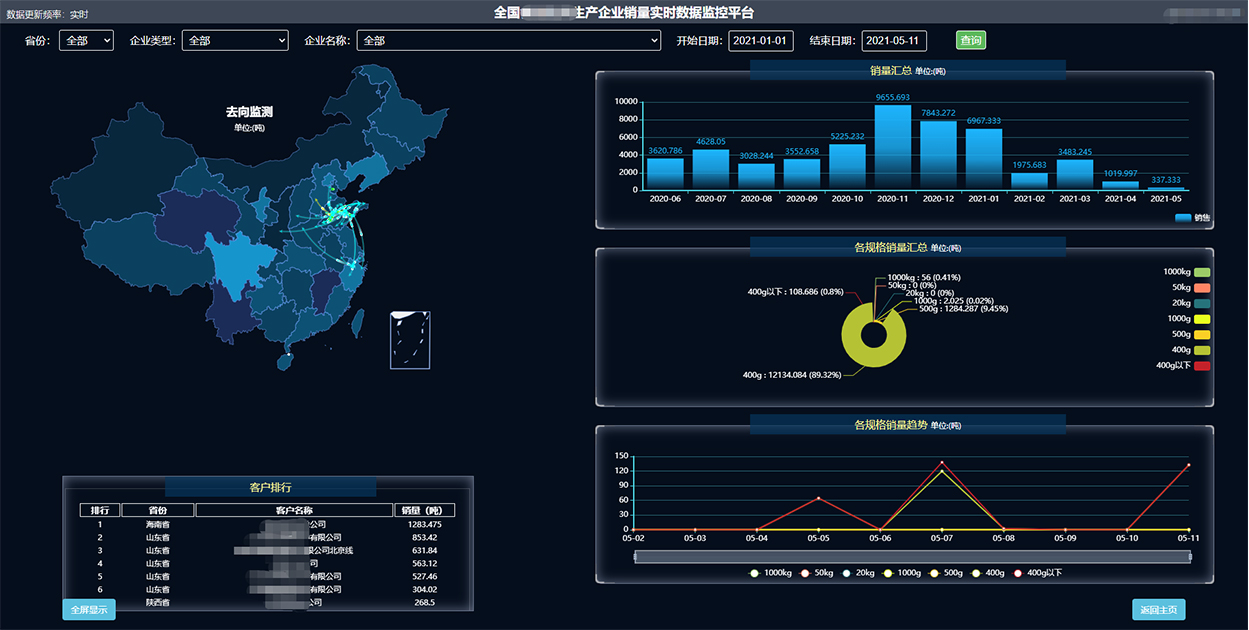Click the 排行 column header
This screenshot has height=630, width=1249.
[100, 510]
